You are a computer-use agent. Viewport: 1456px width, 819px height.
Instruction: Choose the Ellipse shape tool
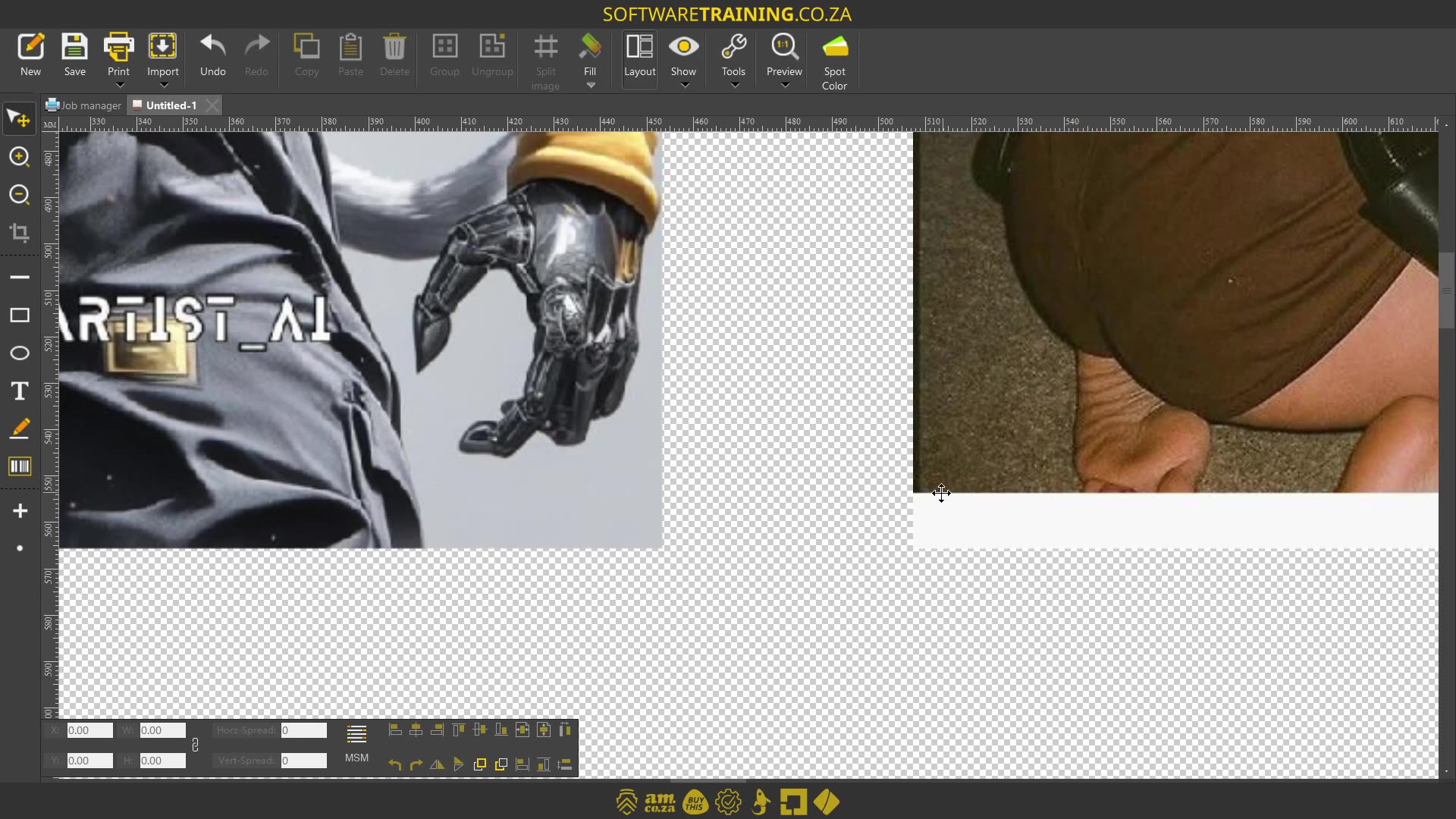coord(19,353)
